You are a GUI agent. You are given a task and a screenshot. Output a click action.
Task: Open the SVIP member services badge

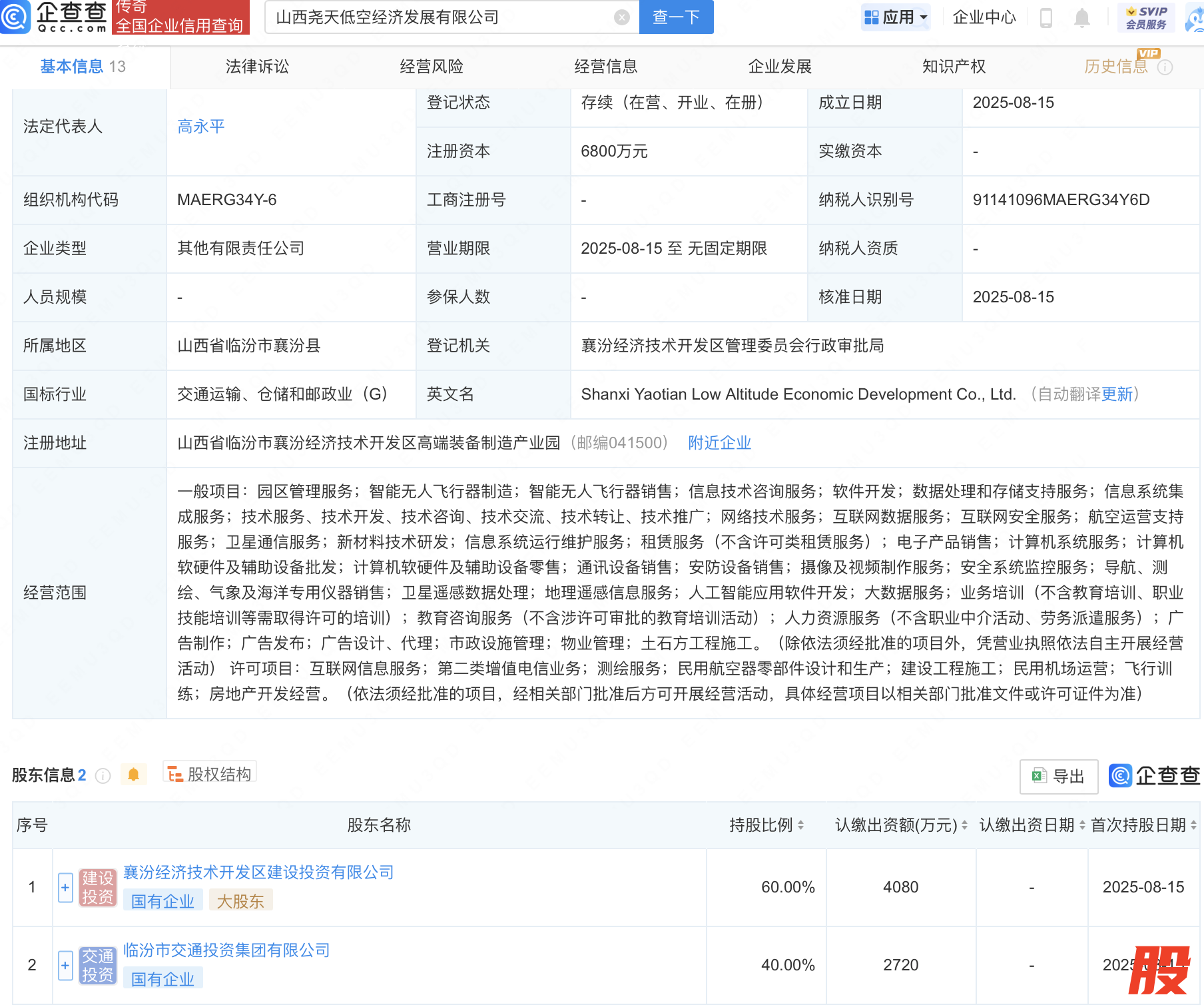tap(1146, 17)
